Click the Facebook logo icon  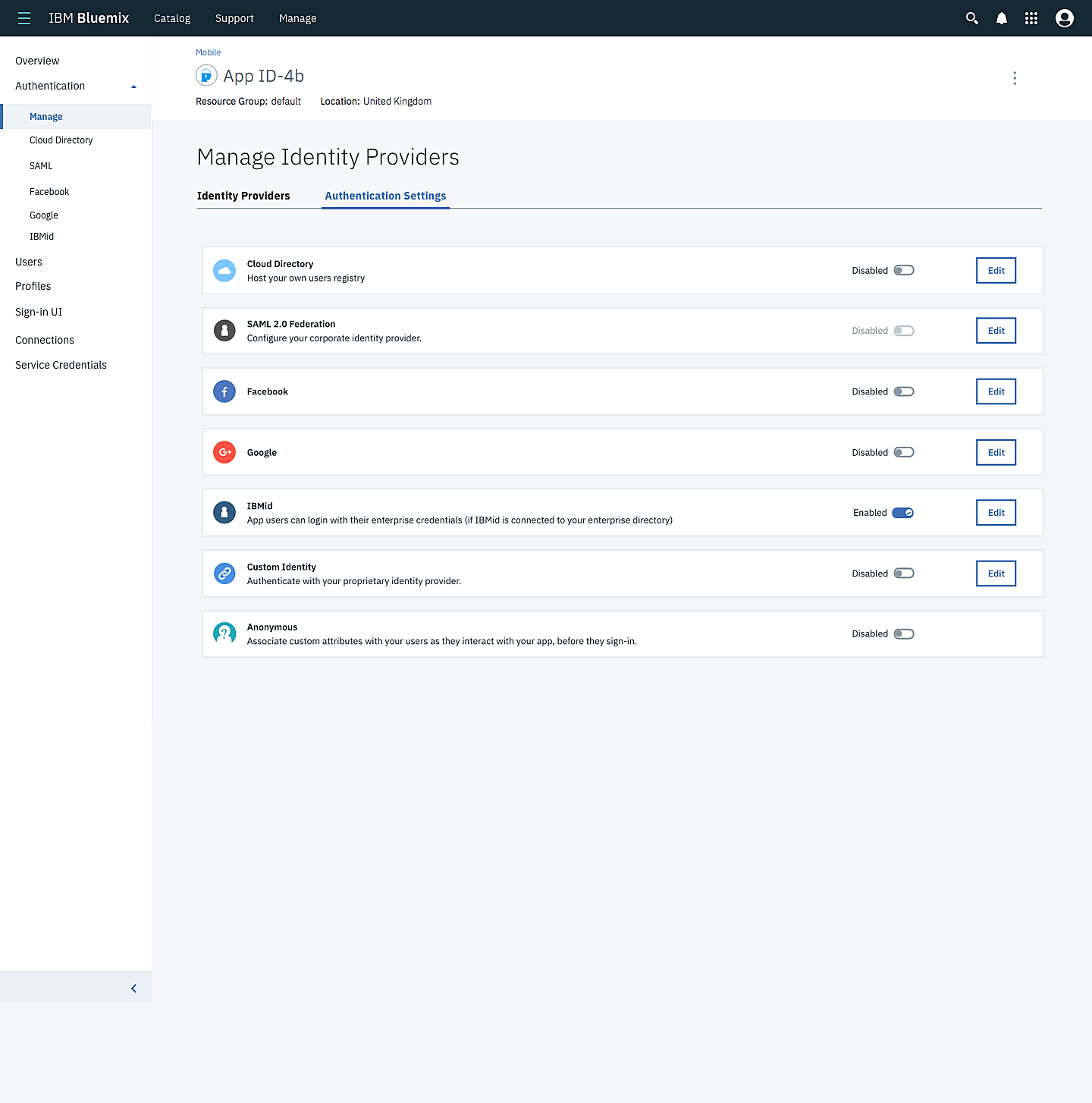click(224, 391)
